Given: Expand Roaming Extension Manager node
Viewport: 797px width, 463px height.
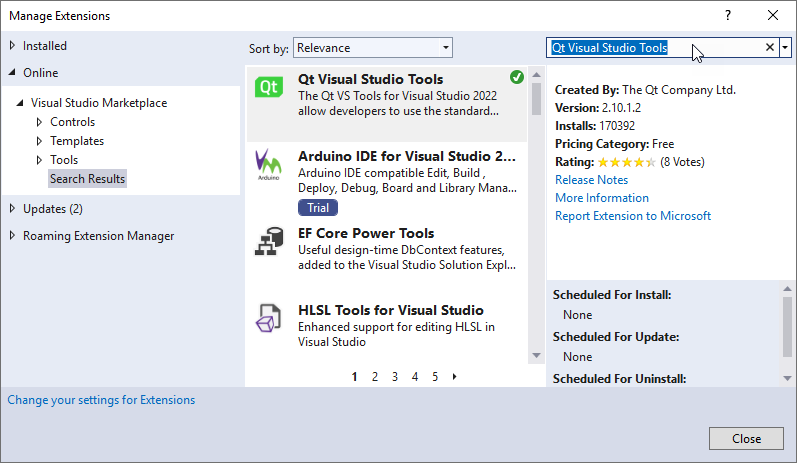Looking at the screenshot, I should coord(12,235).
